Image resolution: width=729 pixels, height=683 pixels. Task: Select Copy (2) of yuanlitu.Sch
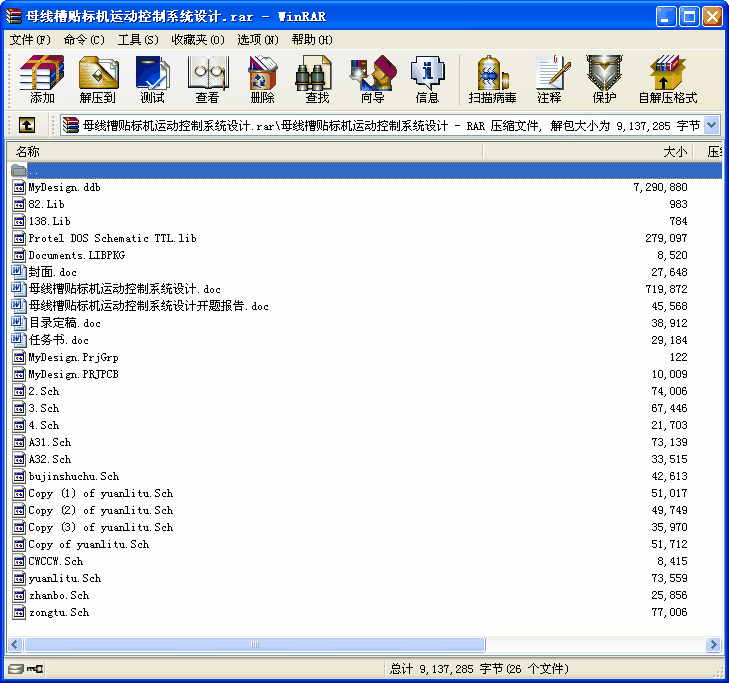(x=101, y=511)
